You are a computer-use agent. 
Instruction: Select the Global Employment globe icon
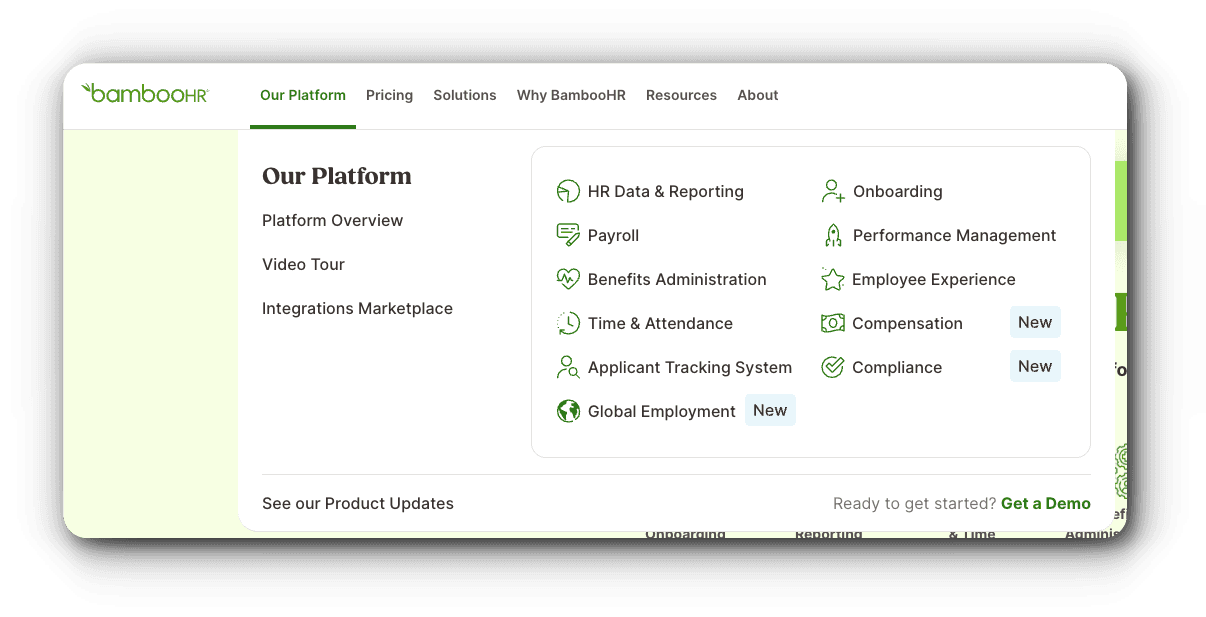click(568, 410)
